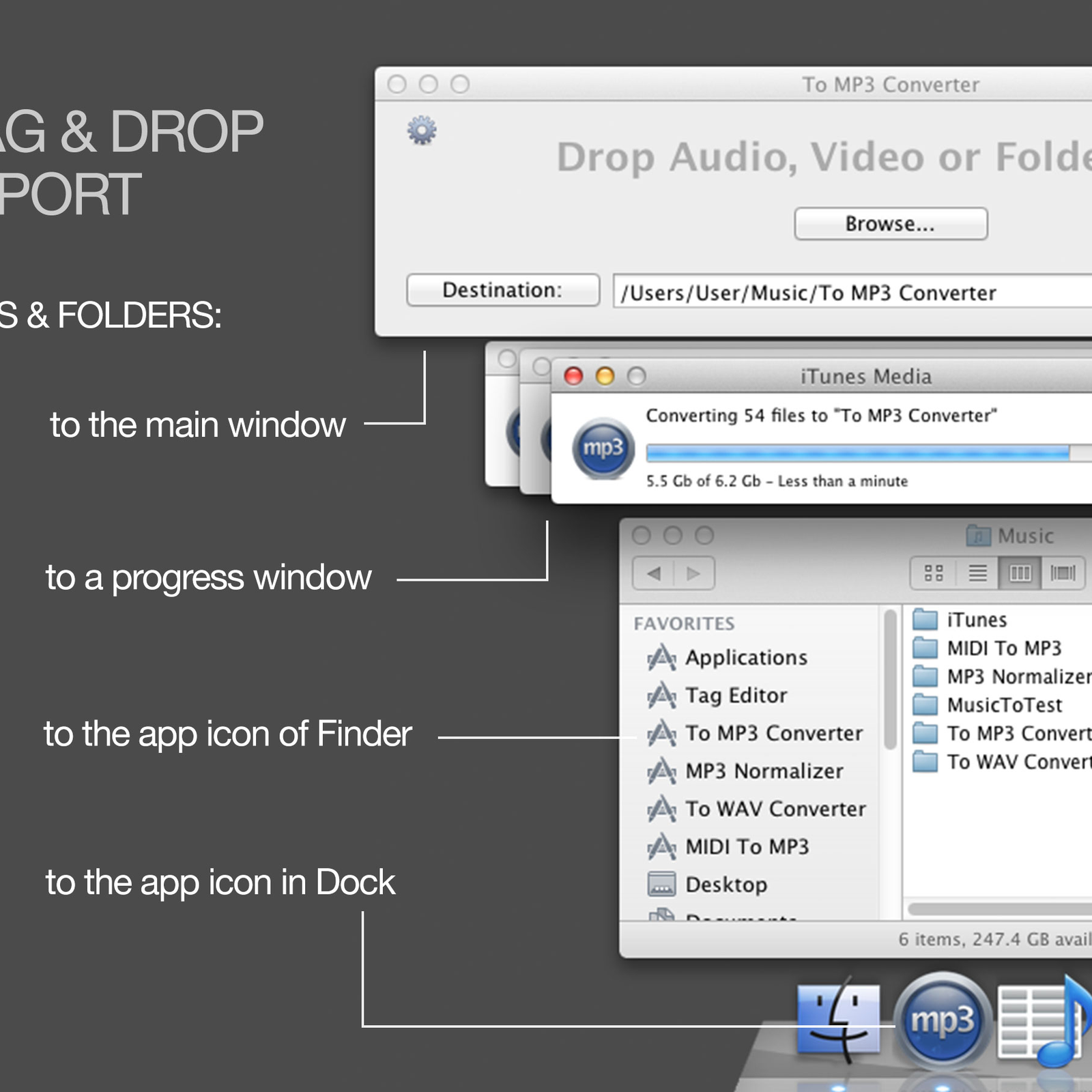Viewport: 1092px width, 1092px height.
Task: Go back in the Music Finder window
Action: pos(653,573)
